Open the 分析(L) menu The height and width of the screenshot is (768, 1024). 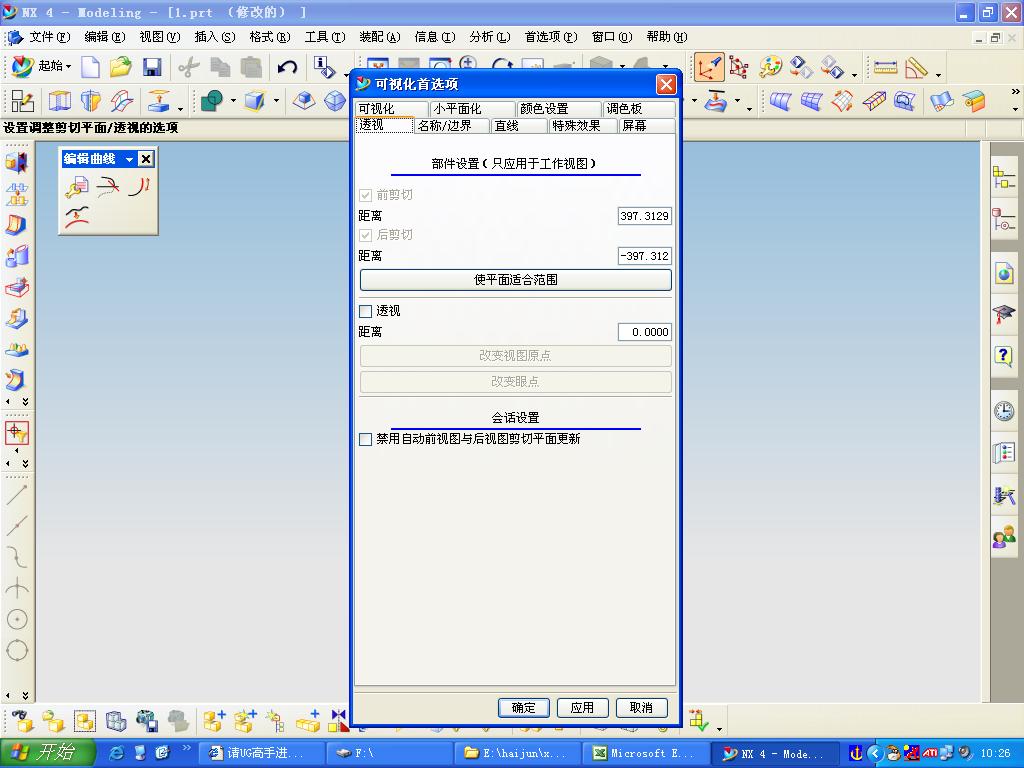489,37
